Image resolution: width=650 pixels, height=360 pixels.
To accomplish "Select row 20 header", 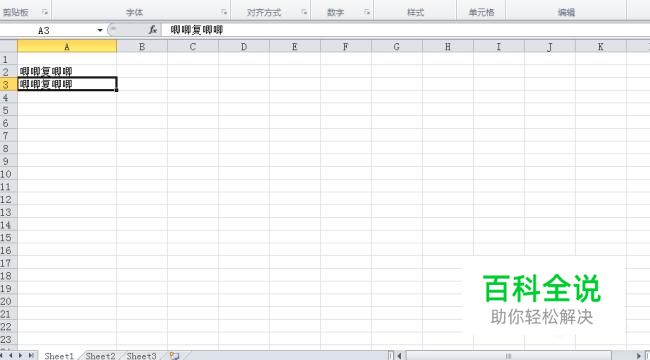I will point(8,301).
